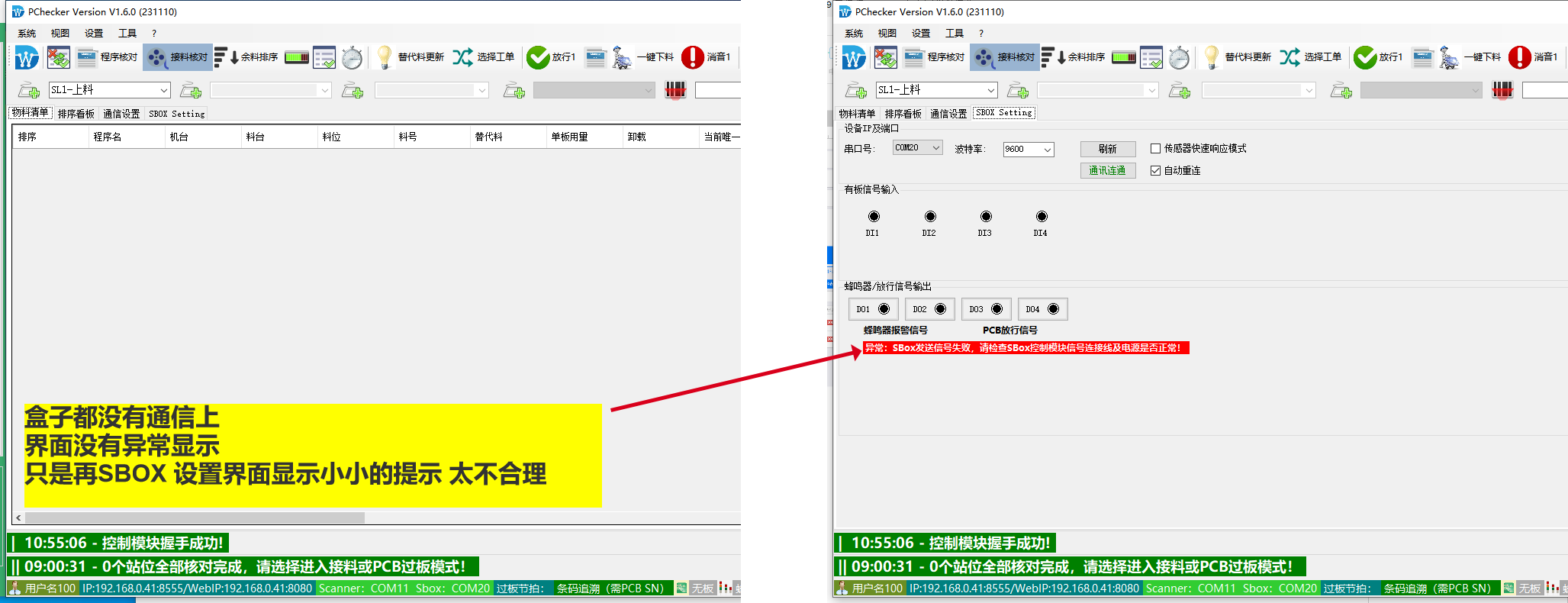Click 替代料更新 light bulb icon in left window
The height and width of the screenshot is (603, 1568).
pos(385,57)
